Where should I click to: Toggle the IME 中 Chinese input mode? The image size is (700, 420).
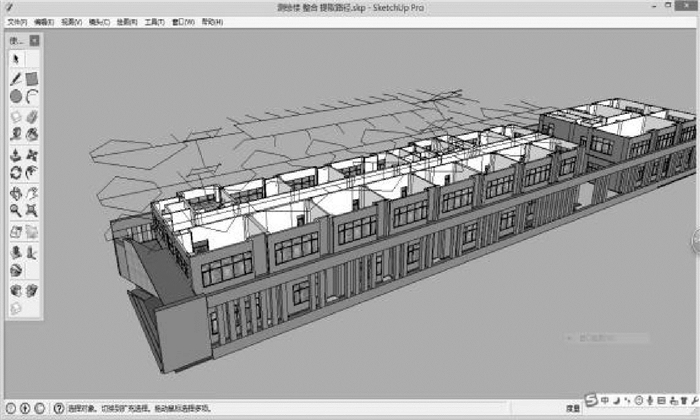tap(606, 401)
